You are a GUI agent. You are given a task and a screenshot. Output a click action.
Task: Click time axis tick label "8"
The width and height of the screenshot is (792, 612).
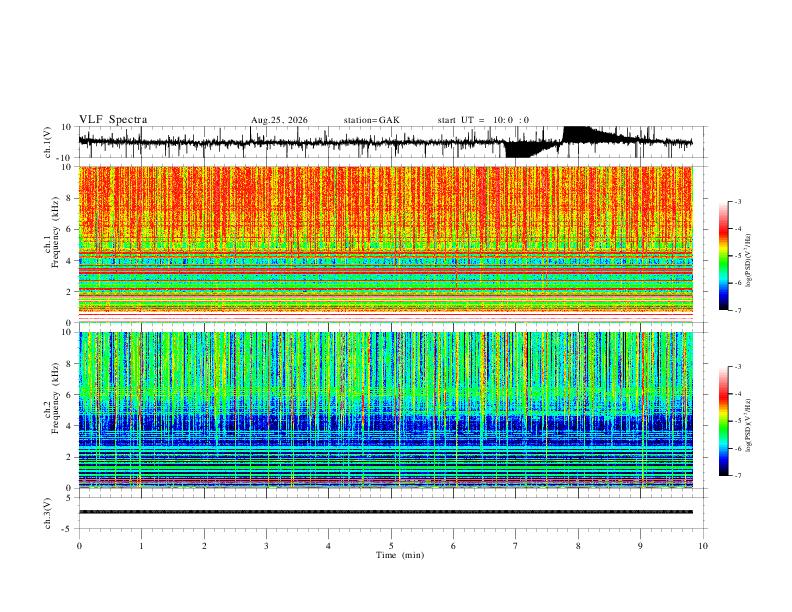coord(578,546)
